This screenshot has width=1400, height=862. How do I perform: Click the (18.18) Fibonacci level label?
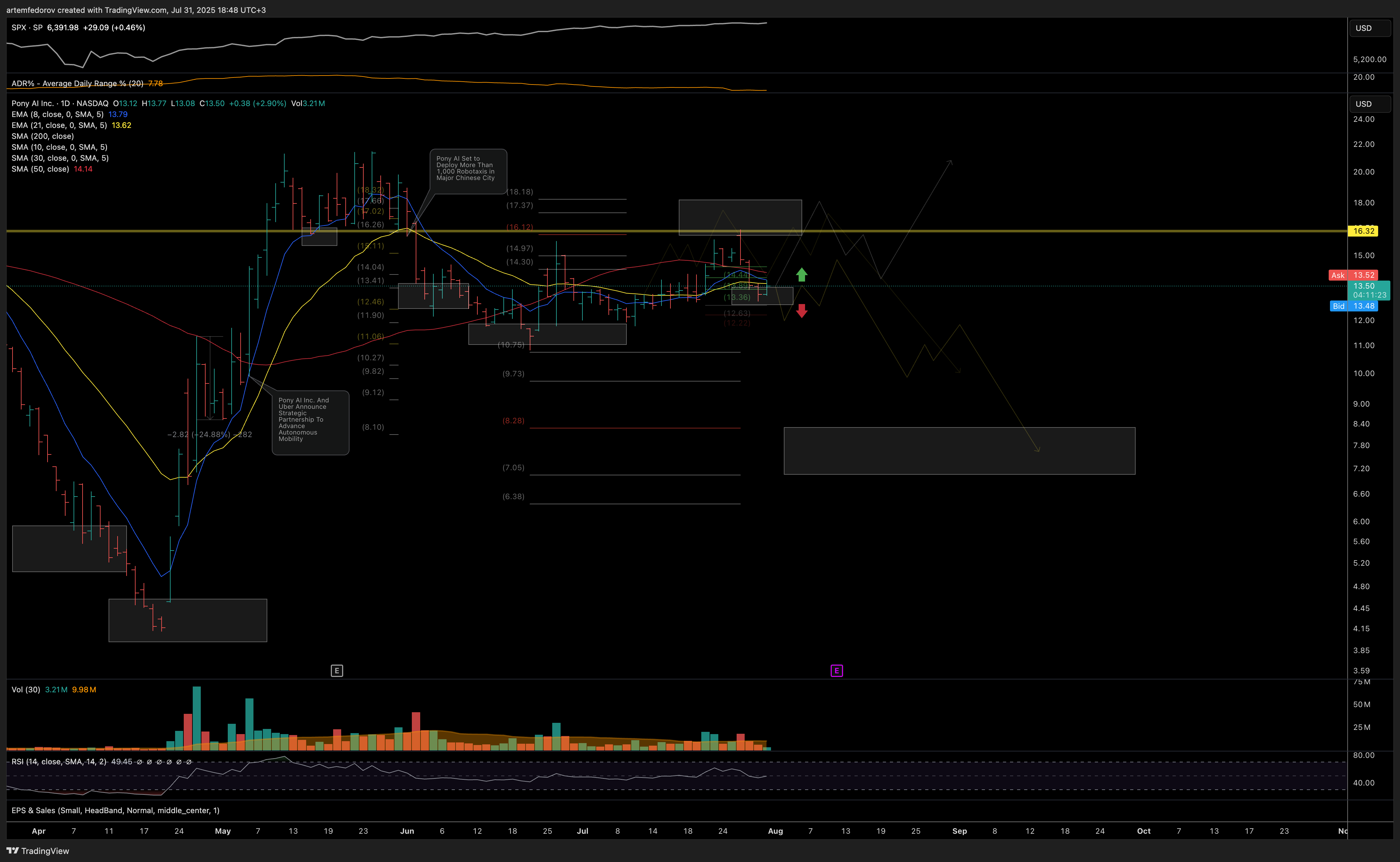point(520,192)
